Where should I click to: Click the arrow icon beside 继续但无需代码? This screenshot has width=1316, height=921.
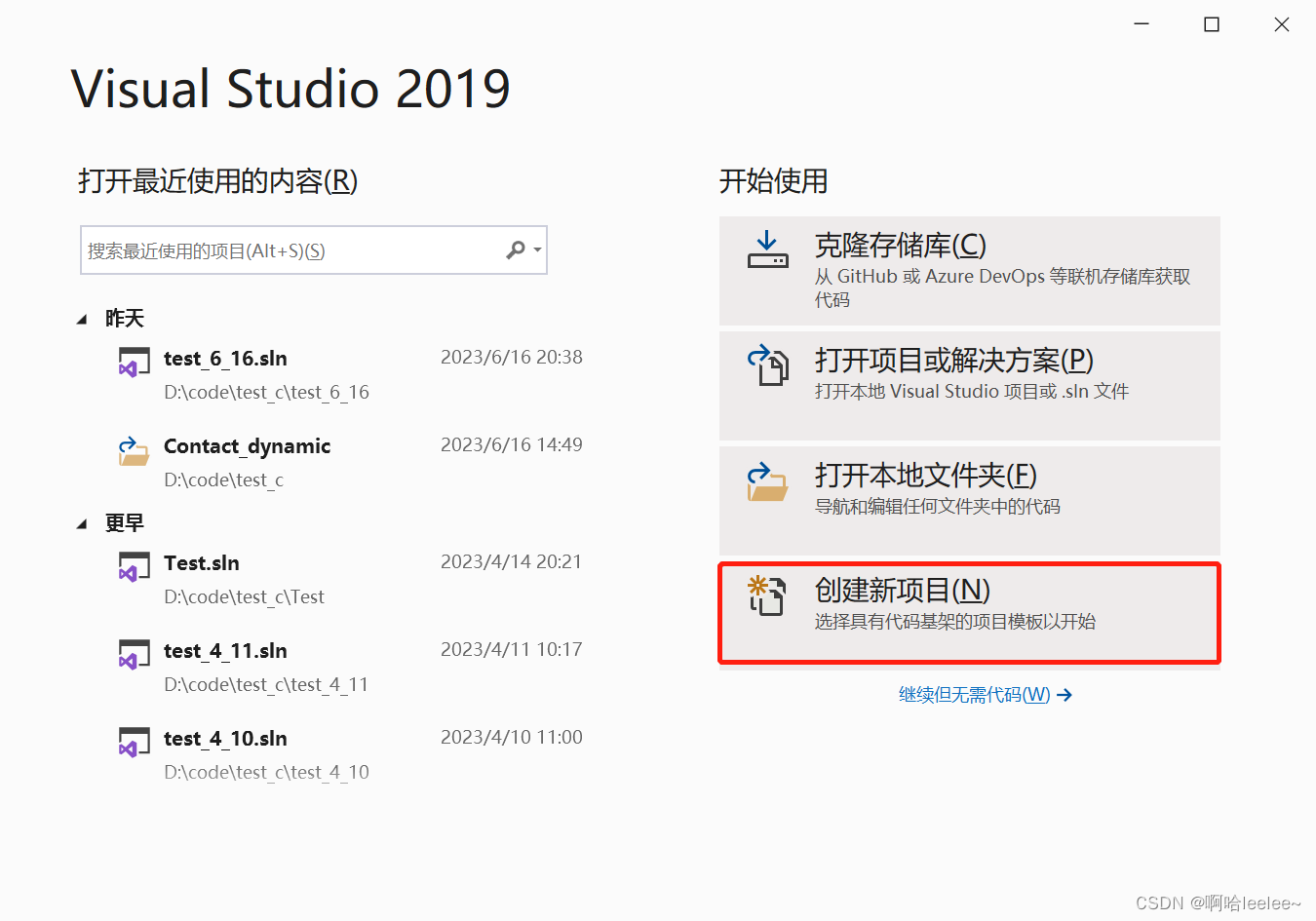tap(1064, 695)
